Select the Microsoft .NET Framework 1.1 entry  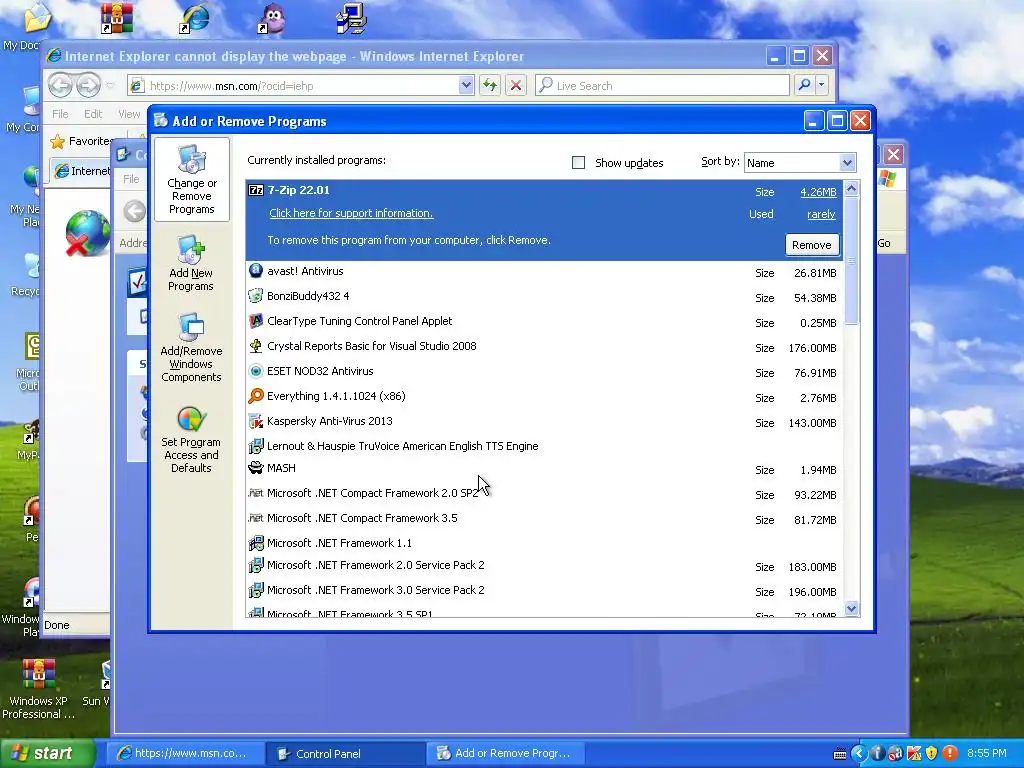tap(545, 543)
